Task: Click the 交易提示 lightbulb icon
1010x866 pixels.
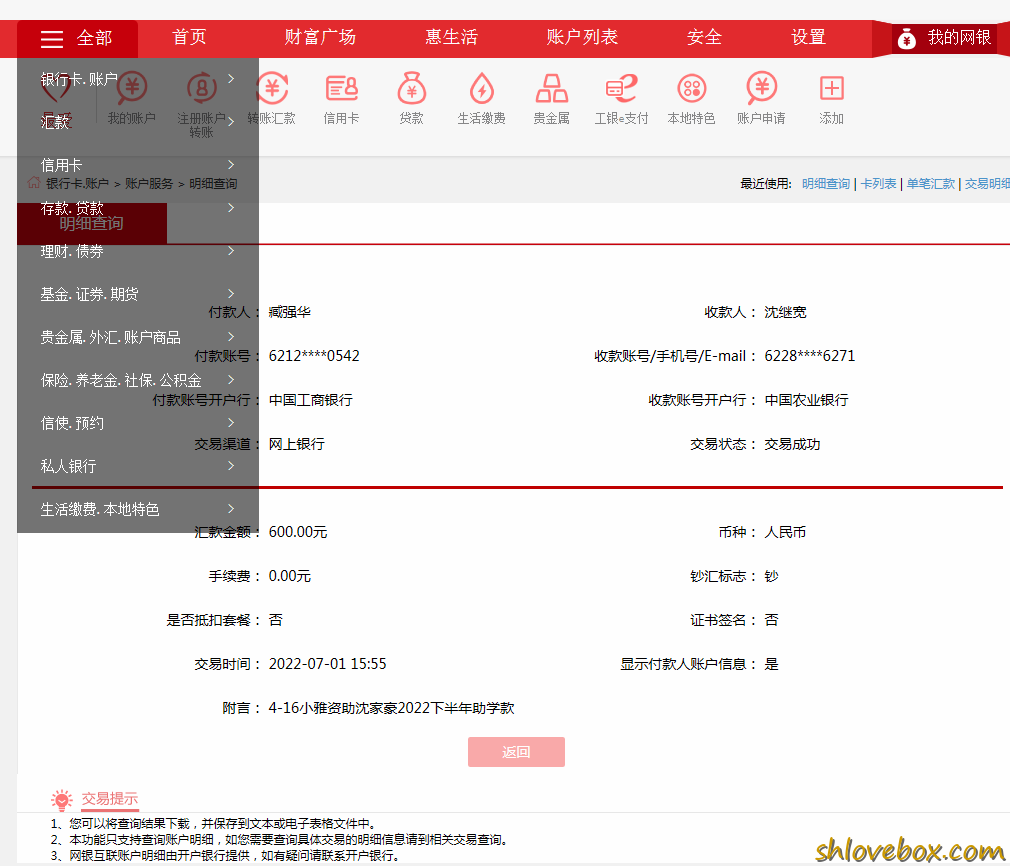Action: click(x=62, y=800)
